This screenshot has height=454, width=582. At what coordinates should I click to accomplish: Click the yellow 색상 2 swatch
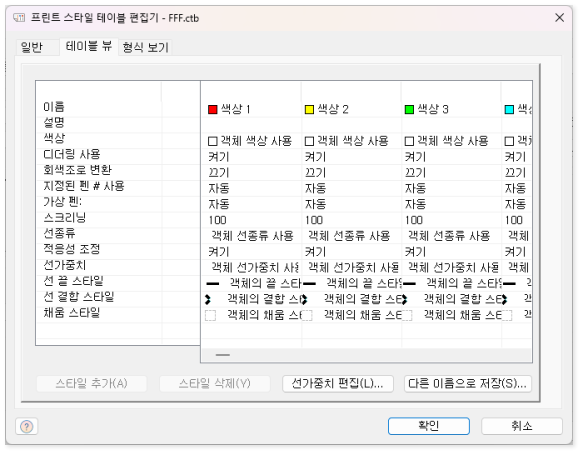309,110
